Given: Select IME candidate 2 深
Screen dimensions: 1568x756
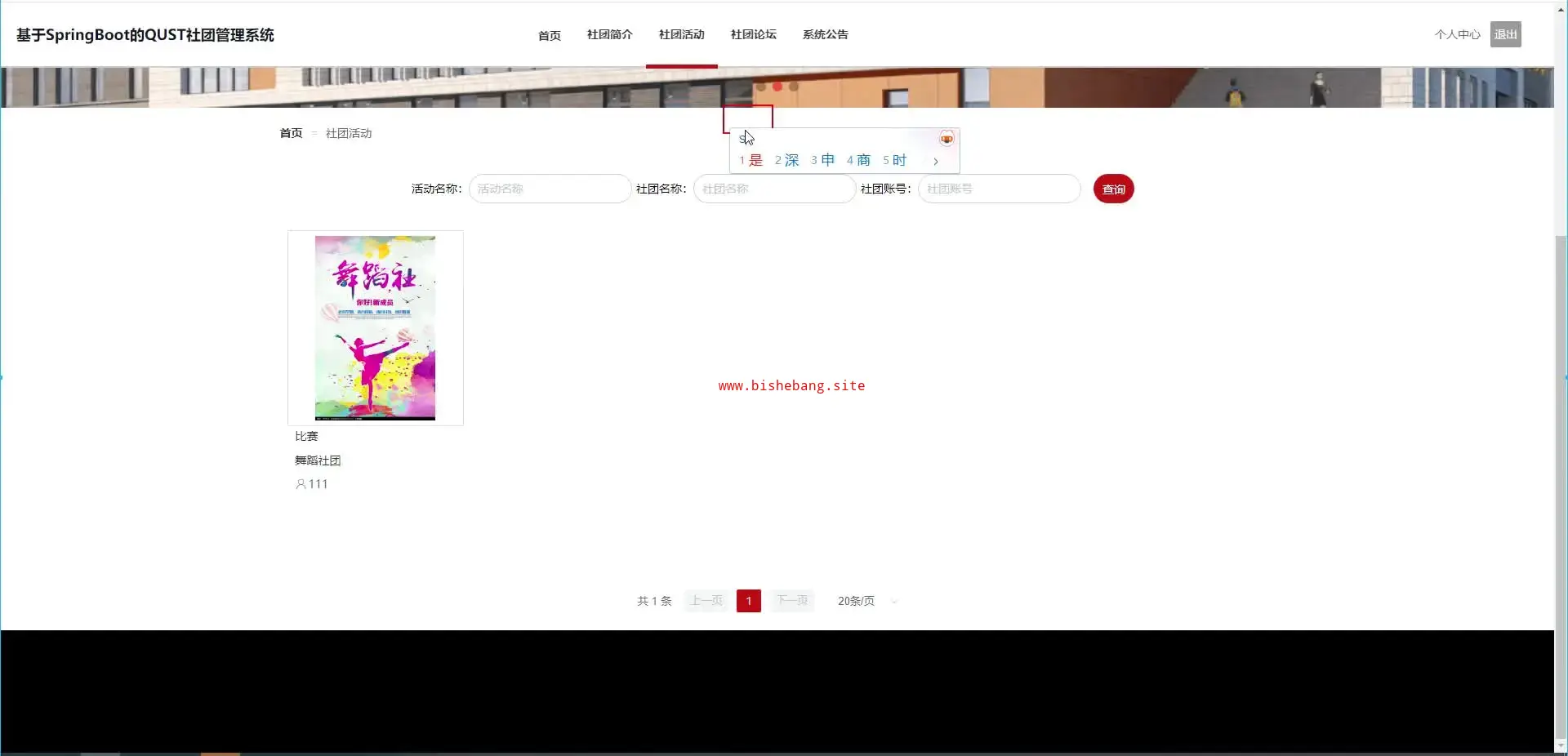Looking at the screenshot, I should click(x=786, y=160).
